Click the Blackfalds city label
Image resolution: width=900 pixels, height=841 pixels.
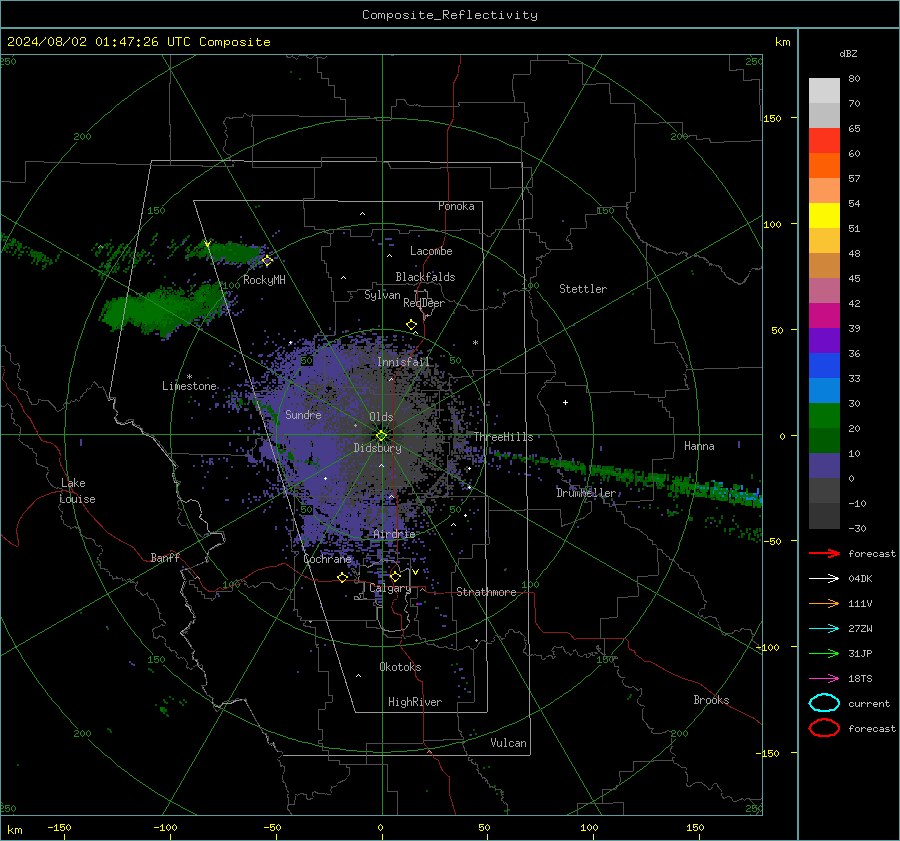(x=425, y=277)
